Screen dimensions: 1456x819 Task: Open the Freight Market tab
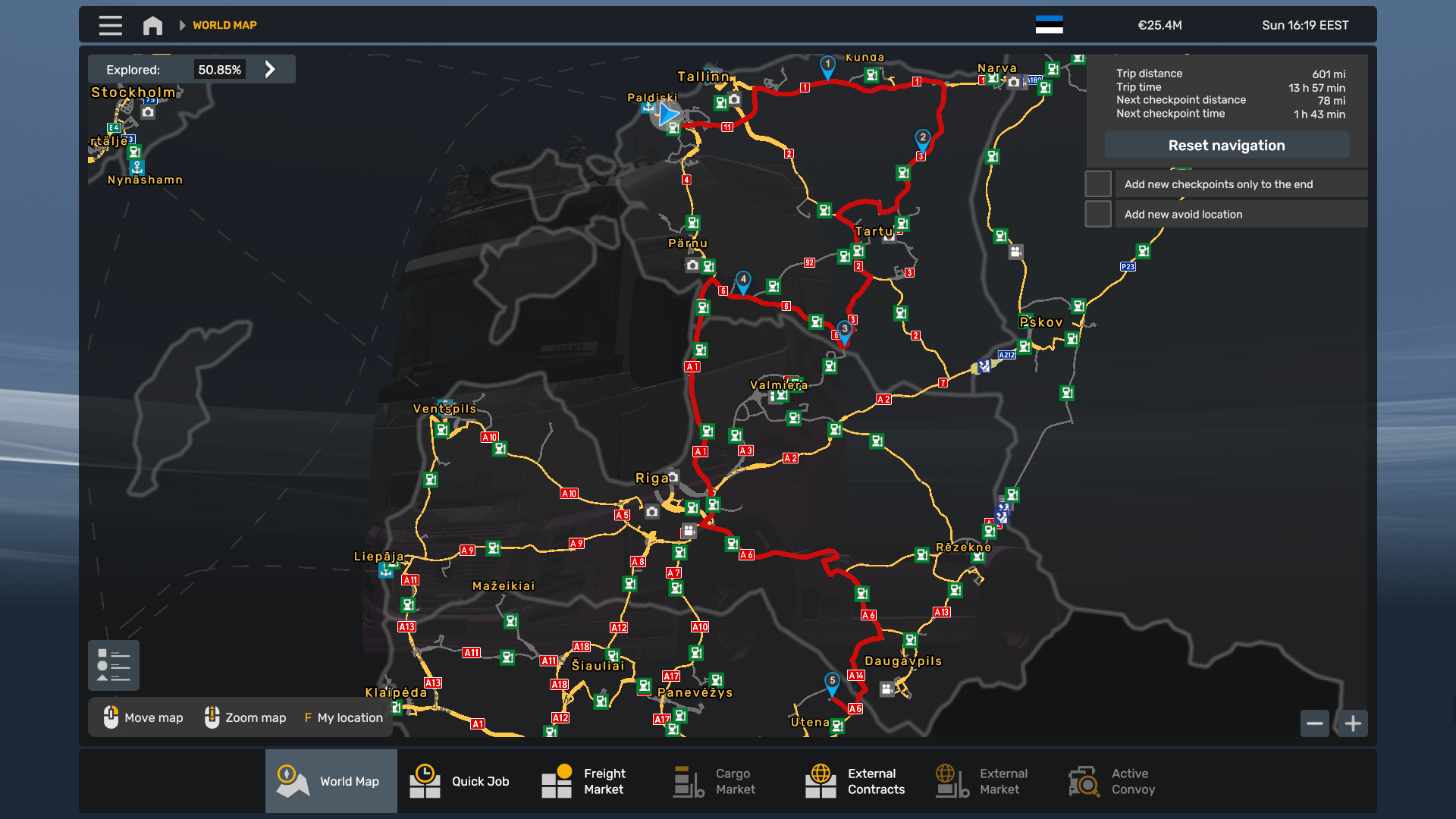pyautogui.click(x=595, y=781)
